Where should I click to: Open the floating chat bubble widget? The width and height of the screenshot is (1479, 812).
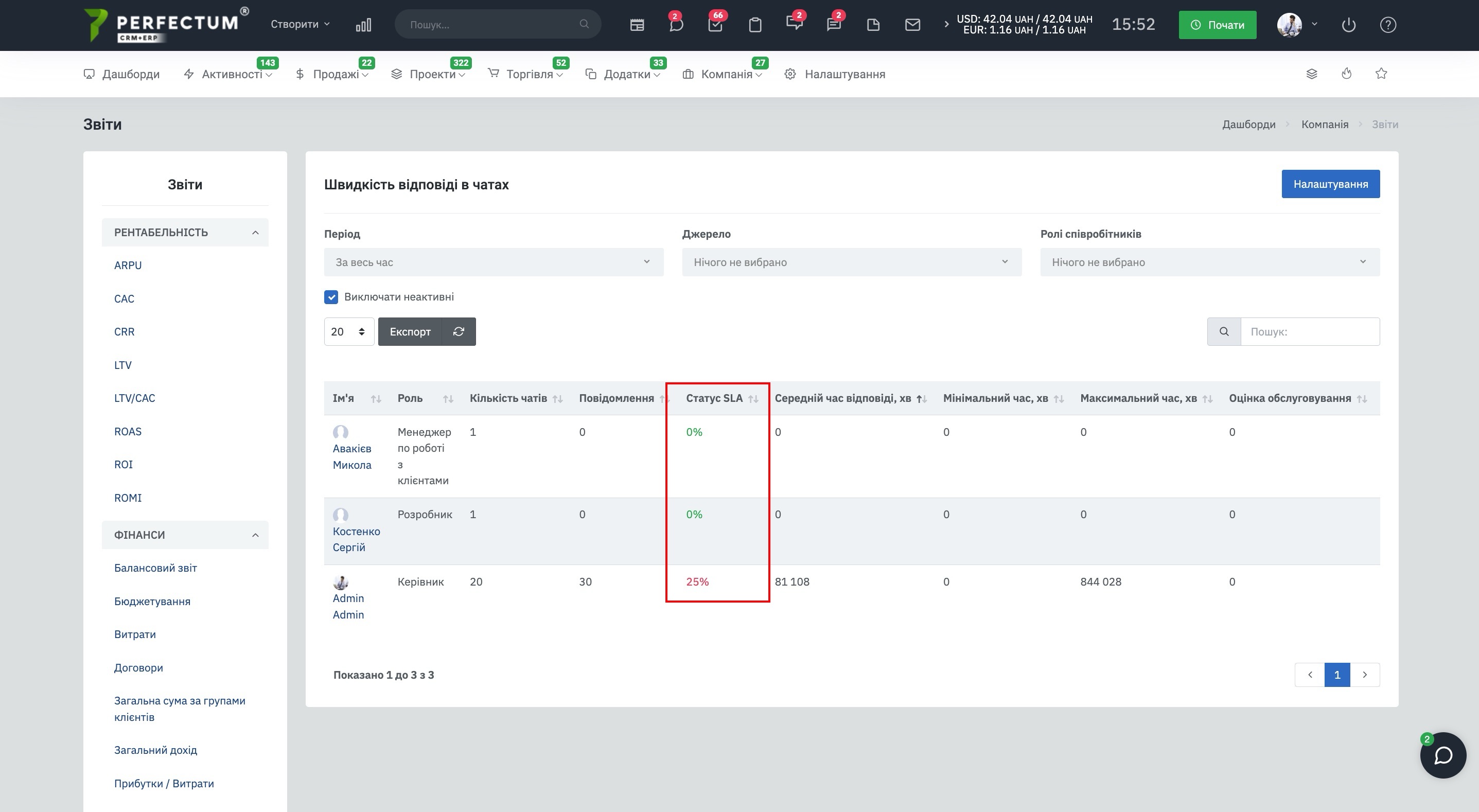pyautogui.click(x=1443, y=755)
